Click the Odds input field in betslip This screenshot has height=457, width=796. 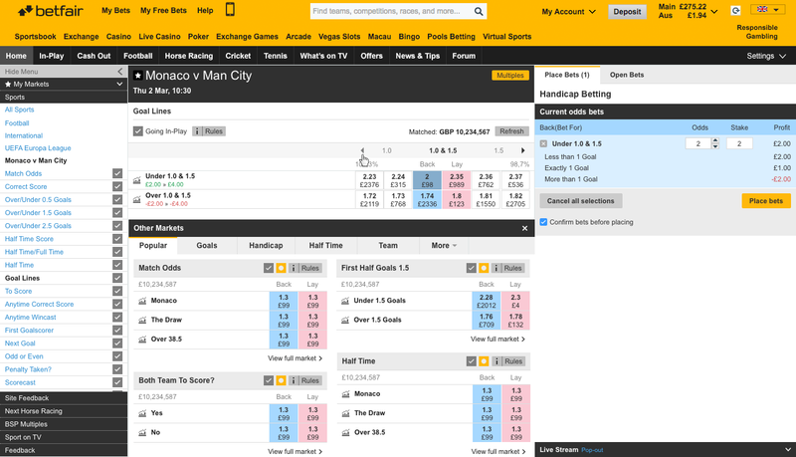point(698,144)
